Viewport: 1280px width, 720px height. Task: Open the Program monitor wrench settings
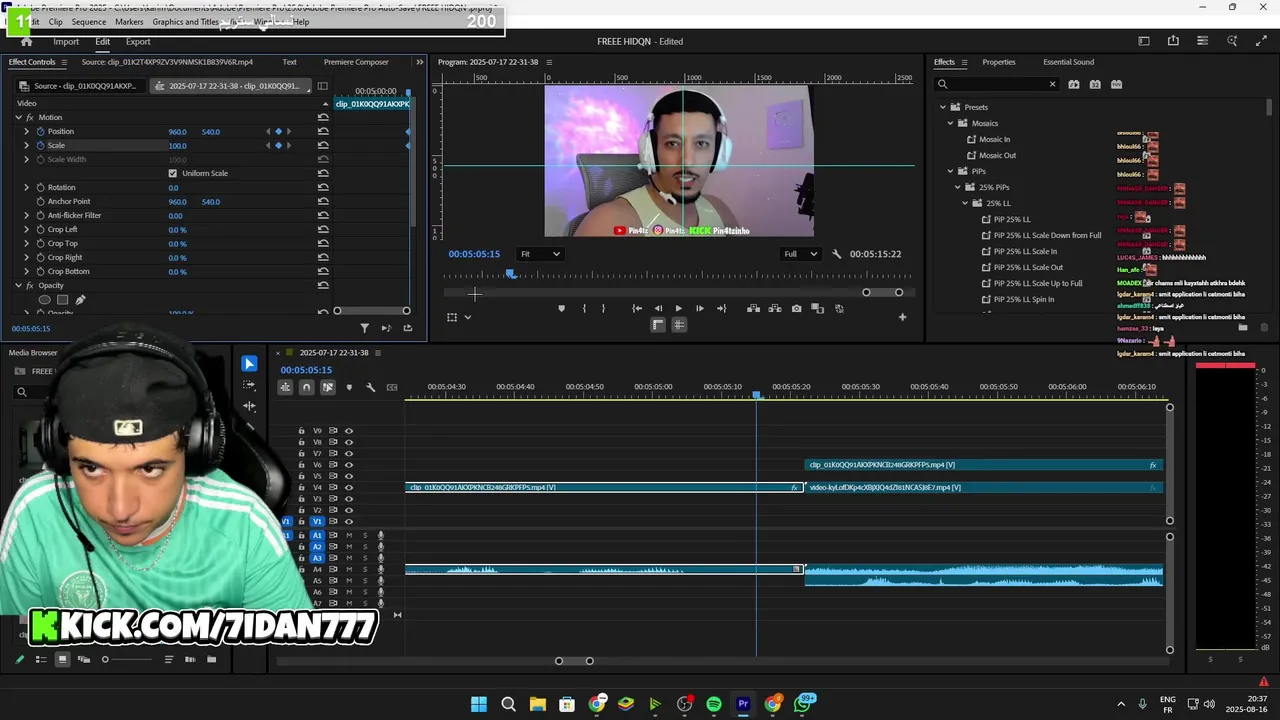click(x=837, y=254)
